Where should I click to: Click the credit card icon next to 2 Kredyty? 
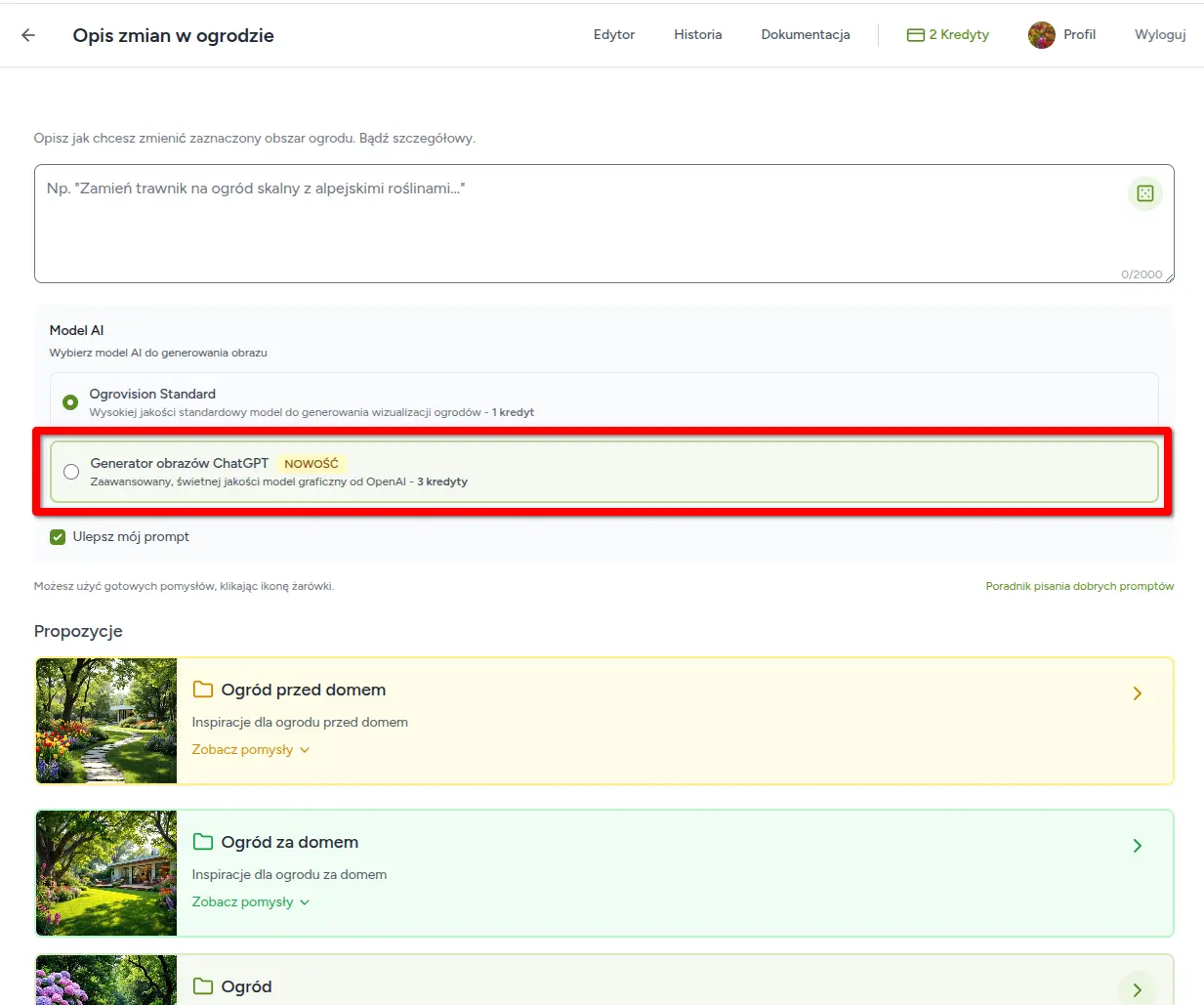click(x=915, y=34)
